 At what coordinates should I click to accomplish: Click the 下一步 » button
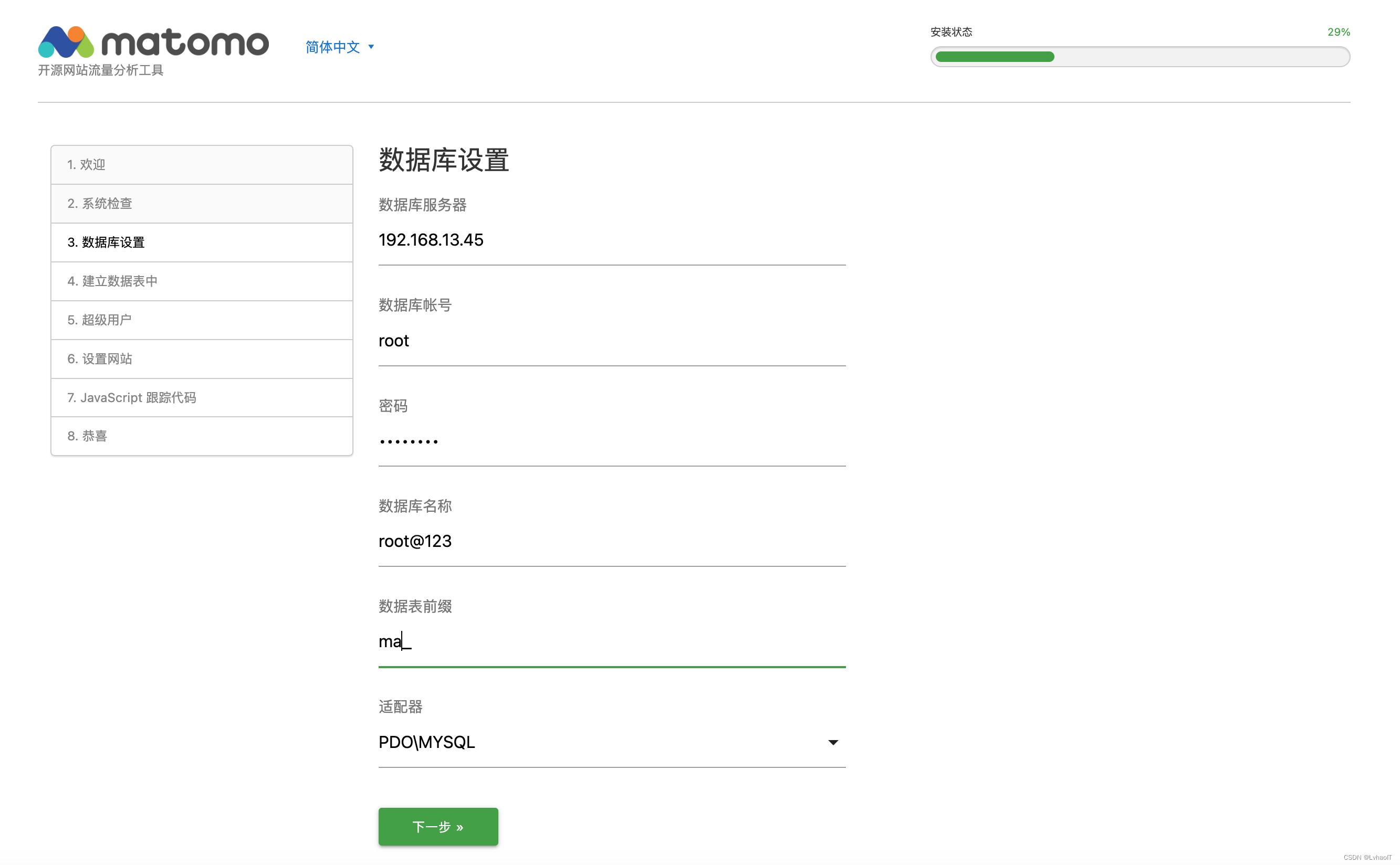(438, 827)
